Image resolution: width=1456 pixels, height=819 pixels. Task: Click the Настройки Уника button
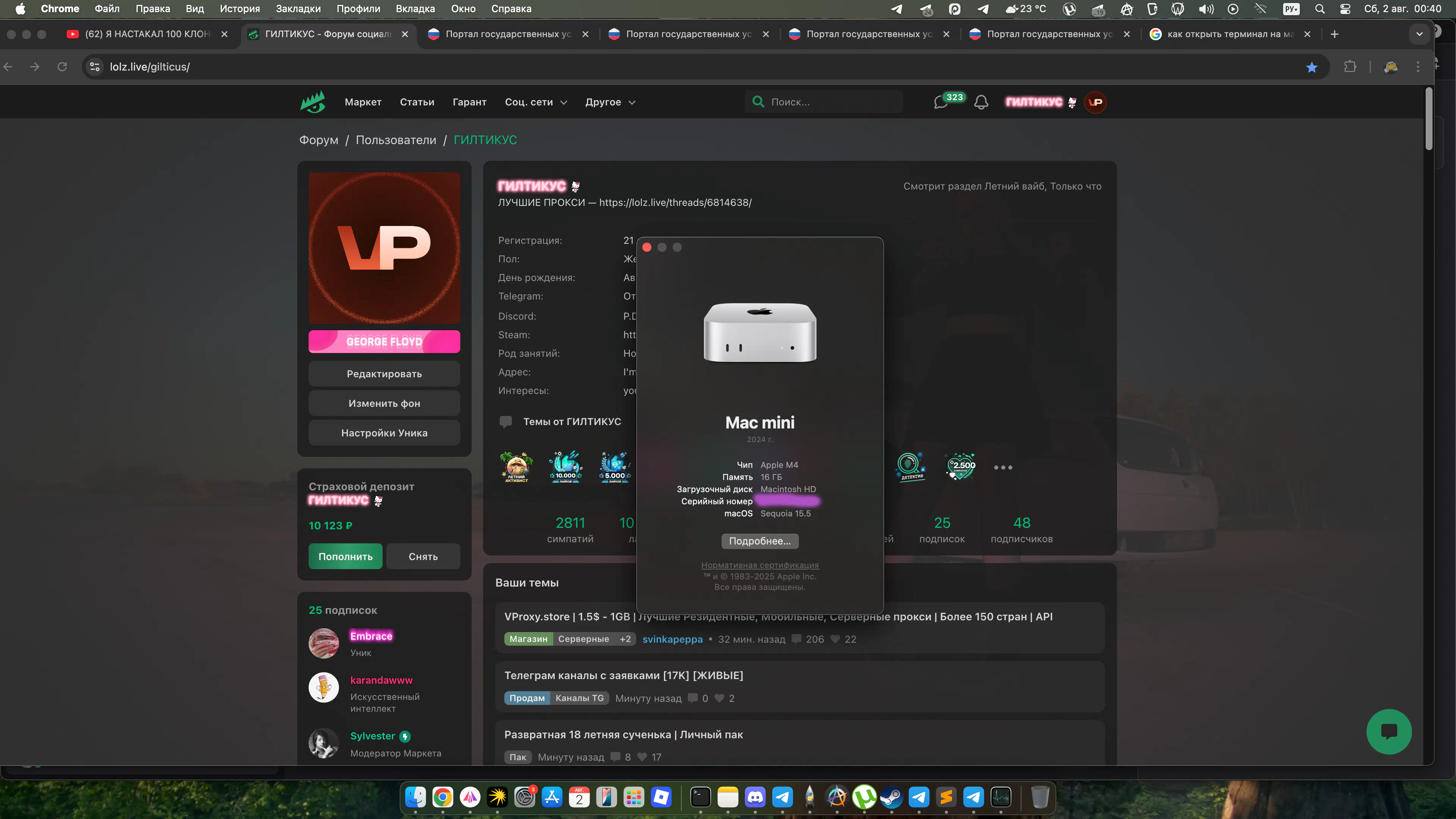(x=384, y=433)
